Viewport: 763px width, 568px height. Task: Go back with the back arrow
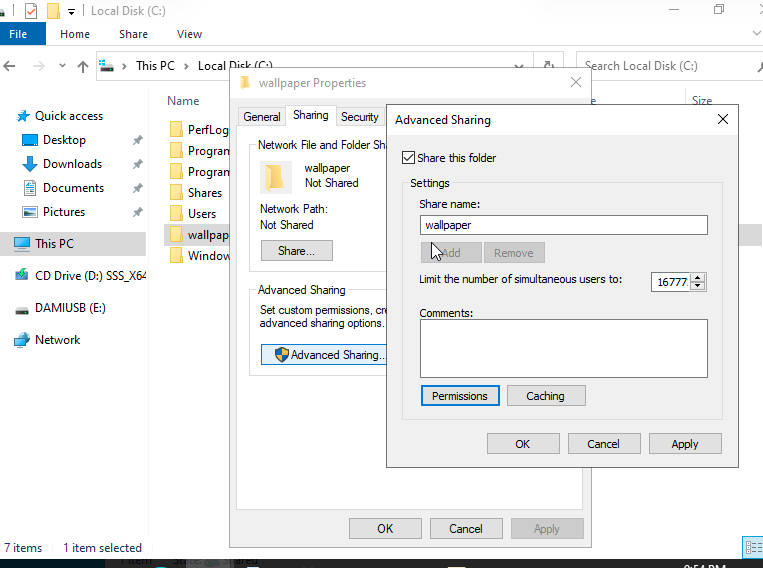pyautogui.click(x=9, y=66)
